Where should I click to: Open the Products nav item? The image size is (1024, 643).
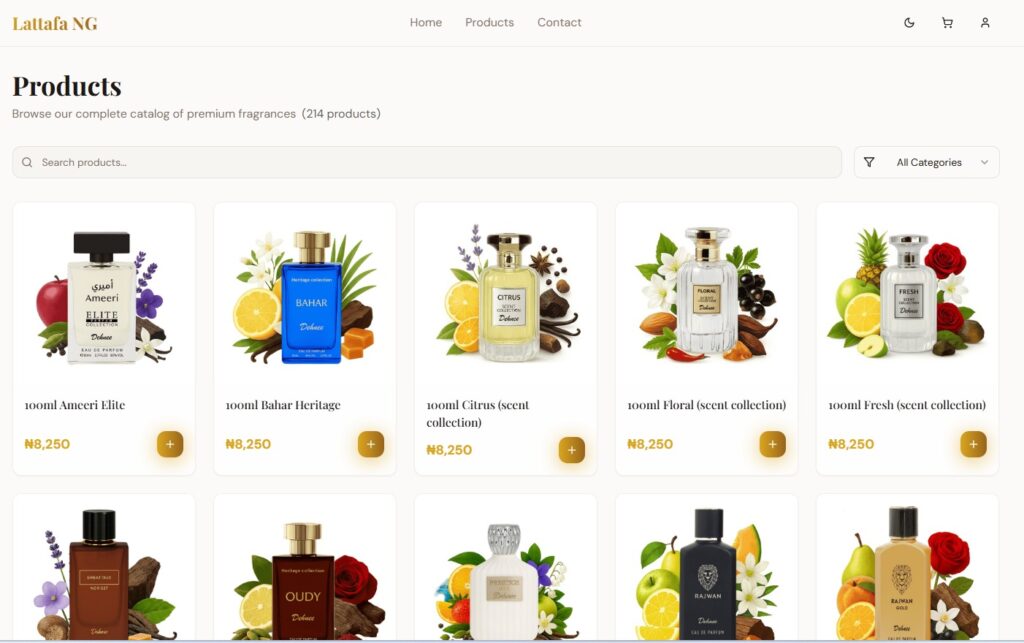pyautogui.click(x=489, y=22)
